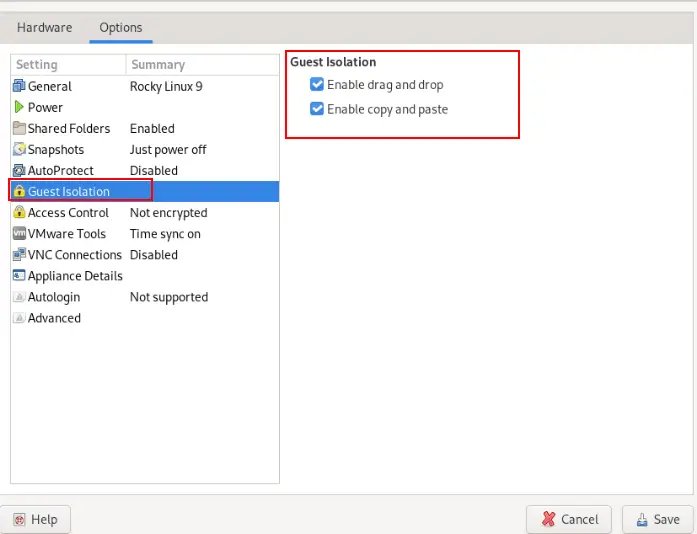
Task: Click the 'Disabled' VNC Connections summary
Action: (154, 255)
